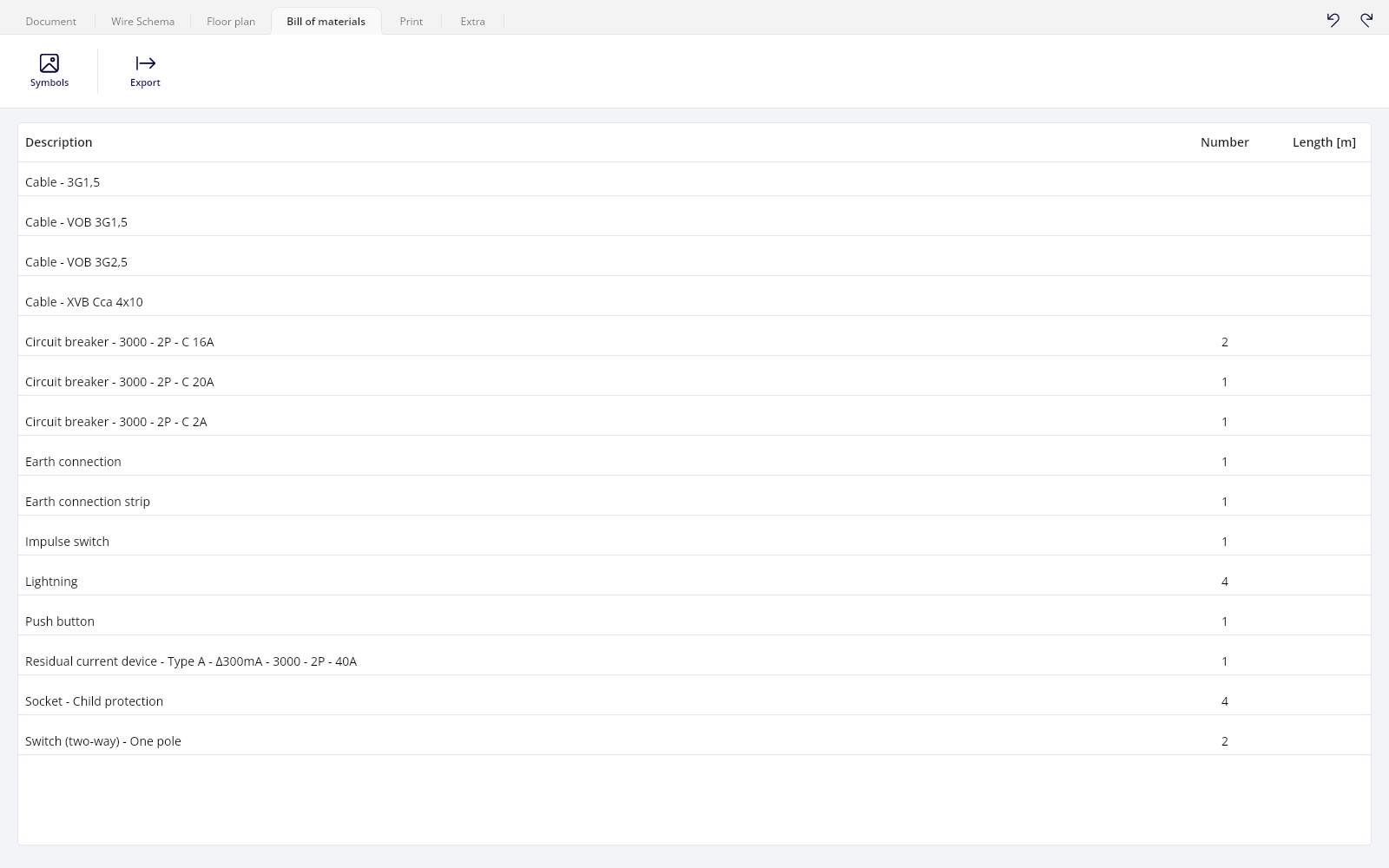Viewport: 1389px width, 868px height.
Task: Switch to the Extra tab
Action: click(x=473, y=21)
